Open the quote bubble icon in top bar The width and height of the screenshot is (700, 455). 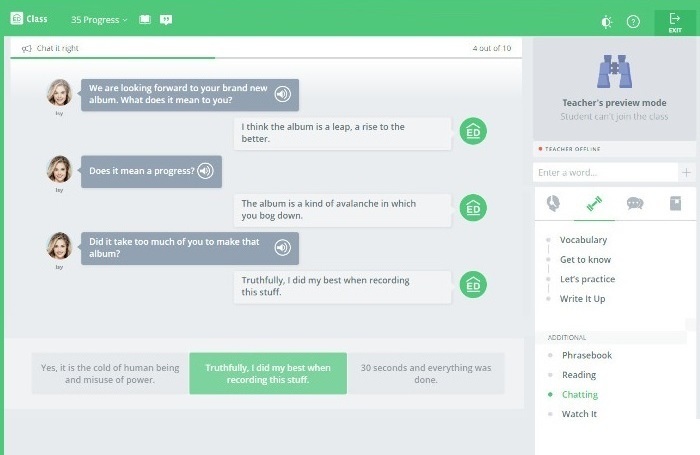pos(166,20)
